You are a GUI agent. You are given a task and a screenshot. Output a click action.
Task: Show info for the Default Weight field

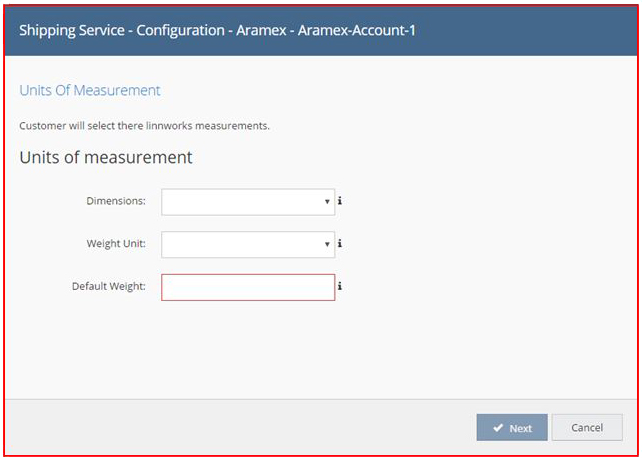pos(339,286)
